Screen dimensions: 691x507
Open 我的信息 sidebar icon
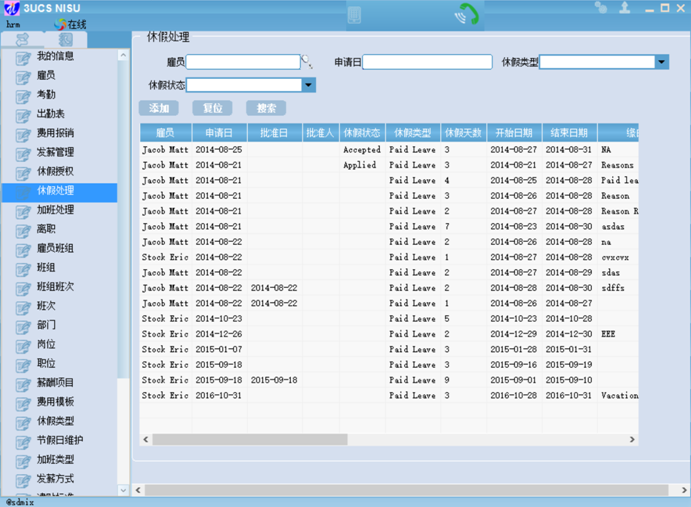pyautogui.click(x=23, y=58)
